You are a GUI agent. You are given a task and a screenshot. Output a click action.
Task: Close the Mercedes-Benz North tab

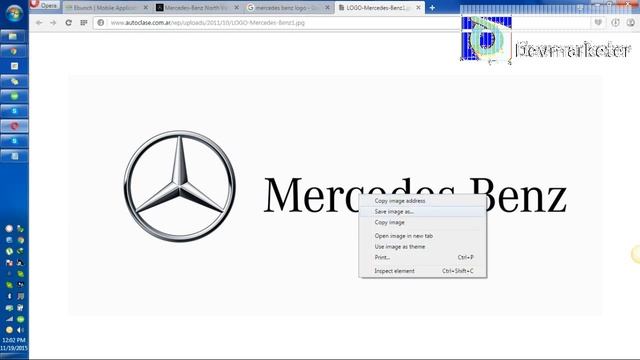236,8
